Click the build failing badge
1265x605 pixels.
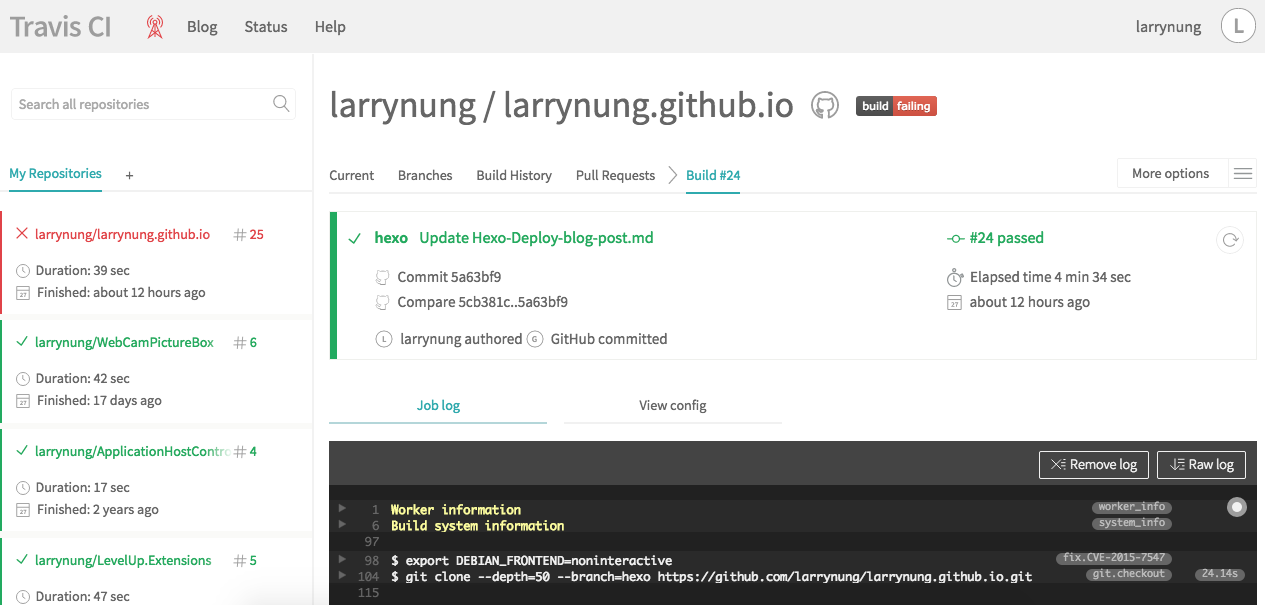pos(896,106)
